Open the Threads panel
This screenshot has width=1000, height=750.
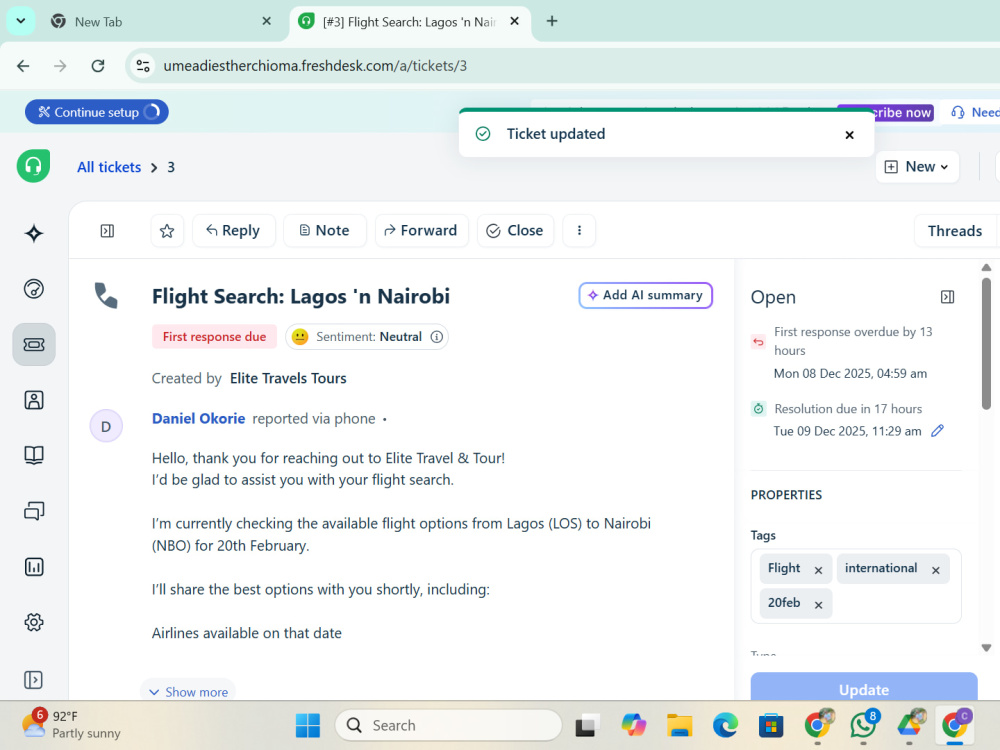(x=955, y=231)
